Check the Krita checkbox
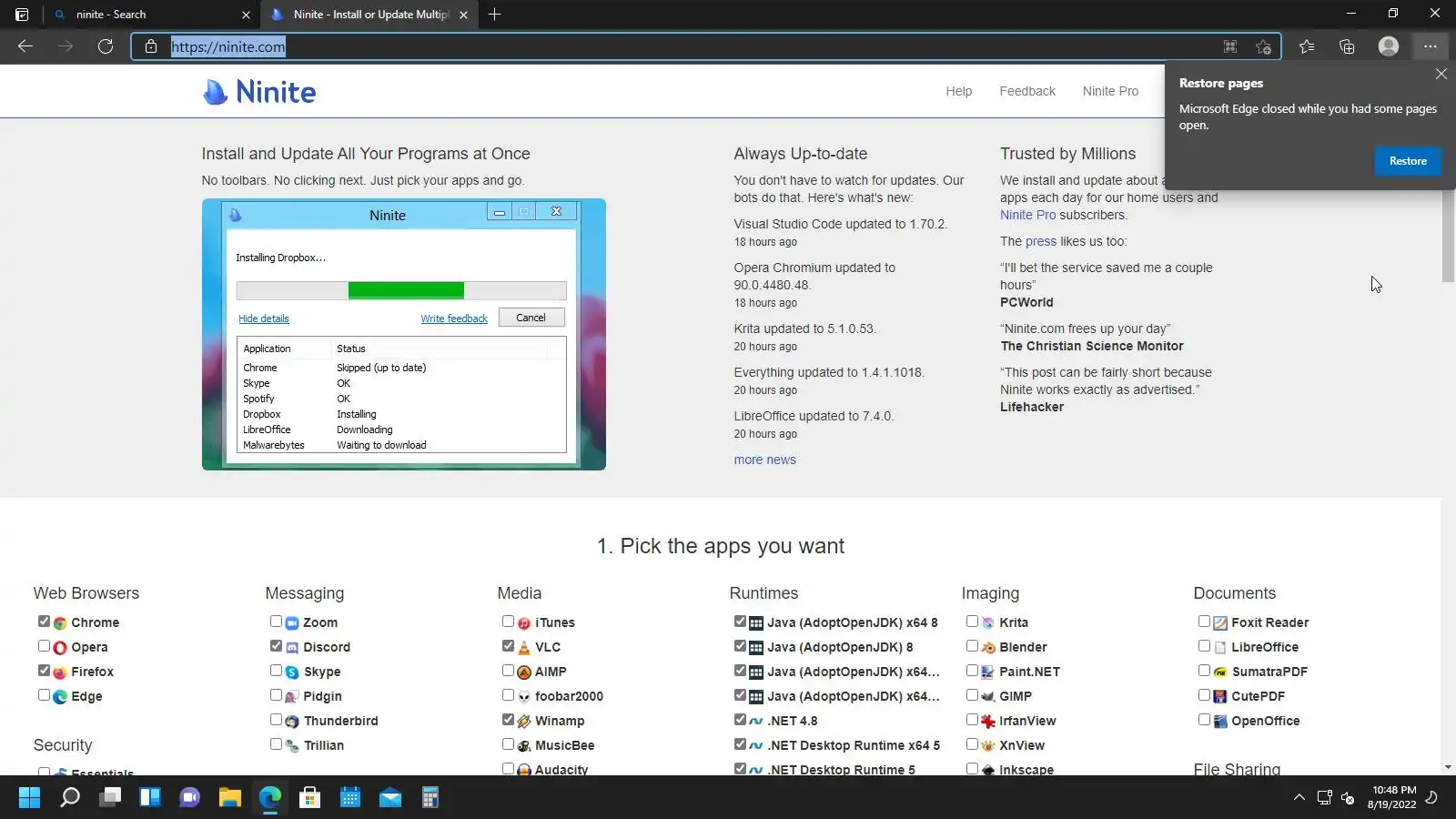The height and width of the screenshot is (819, 1456). click(x=972, y=622)
